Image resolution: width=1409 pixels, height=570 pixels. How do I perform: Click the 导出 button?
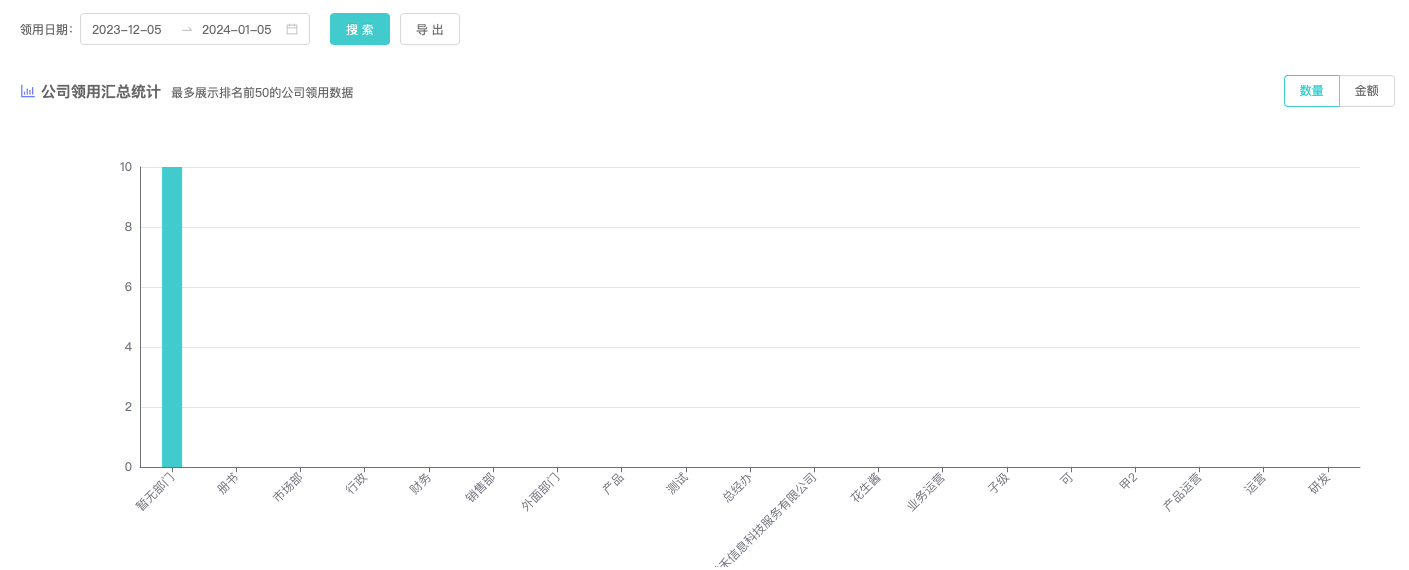coord(430,30)
